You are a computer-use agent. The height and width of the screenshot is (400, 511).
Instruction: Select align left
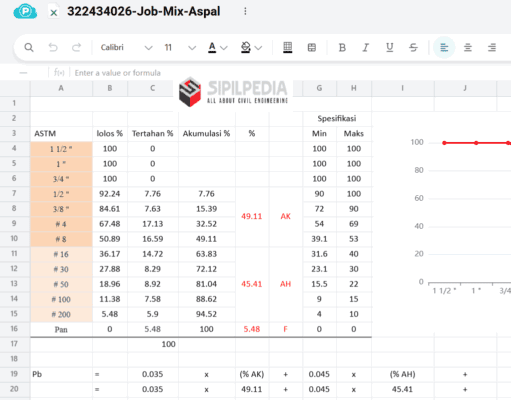tap(444, 48)
